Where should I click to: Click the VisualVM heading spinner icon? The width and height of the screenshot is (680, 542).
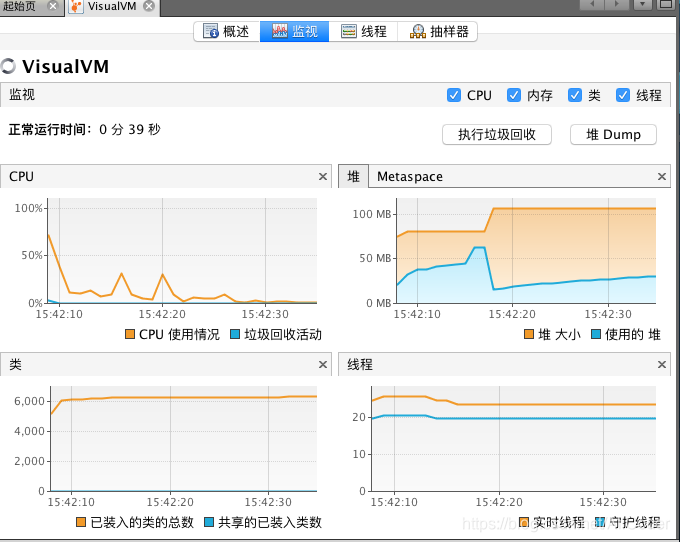tap(8, 66)
